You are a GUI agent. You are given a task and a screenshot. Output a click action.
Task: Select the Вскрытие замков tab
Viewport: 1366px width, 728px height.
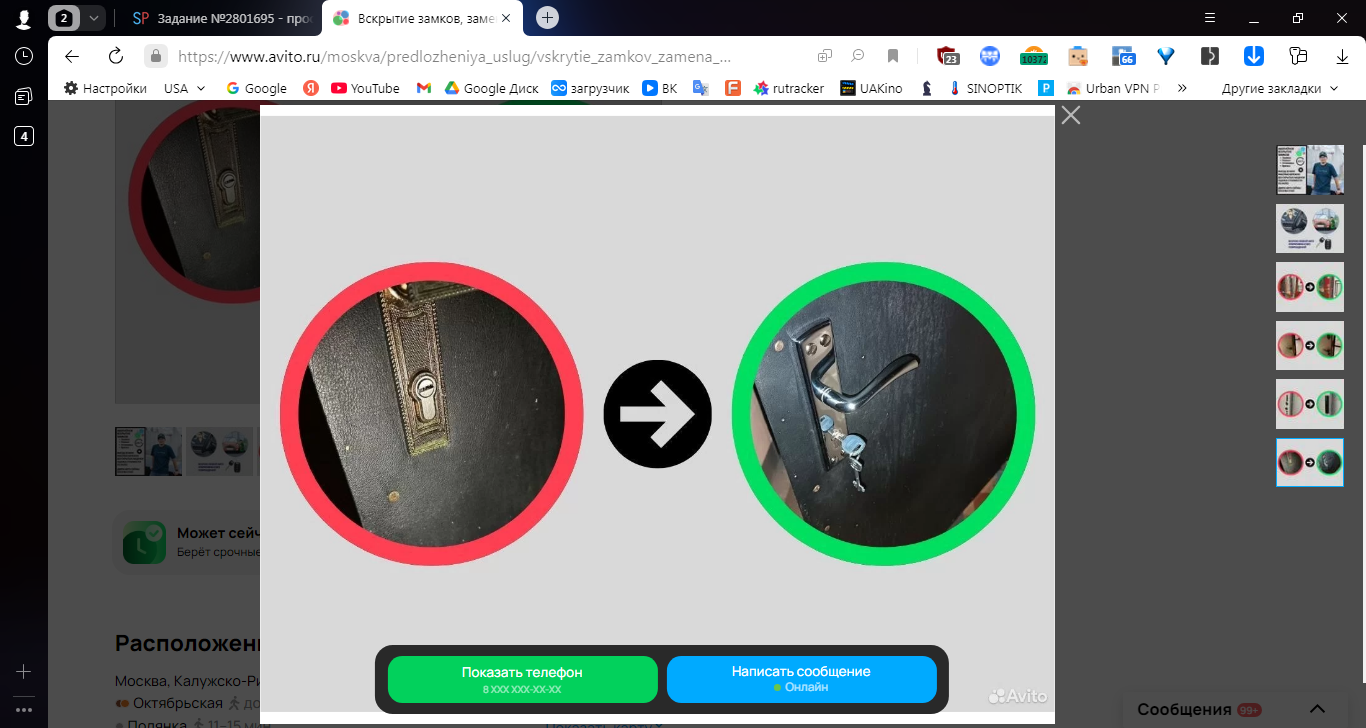(423, 18)
